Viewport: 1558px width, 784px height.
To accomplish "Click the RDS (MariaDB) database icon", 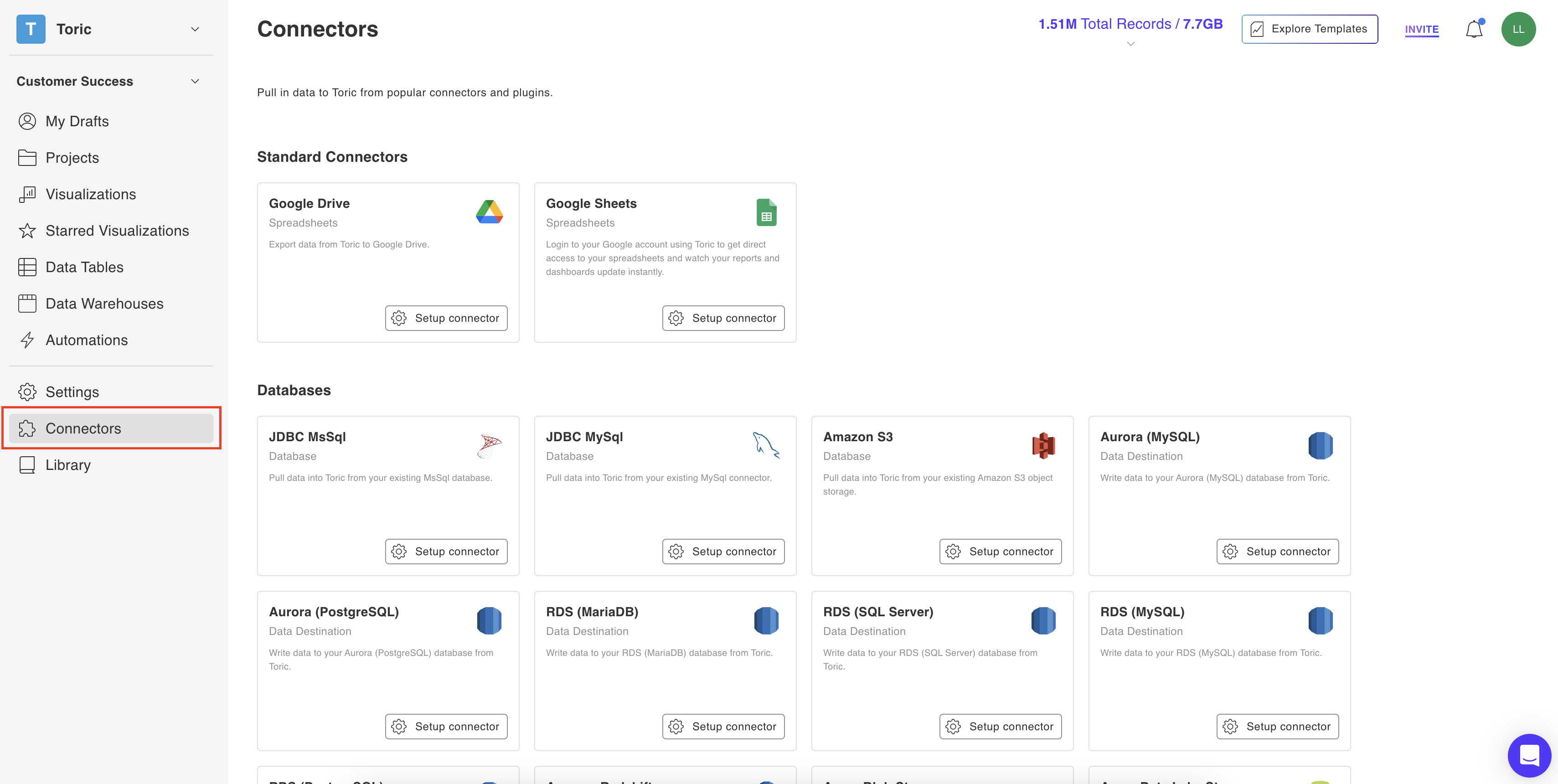I will click(x=766, y=621).
